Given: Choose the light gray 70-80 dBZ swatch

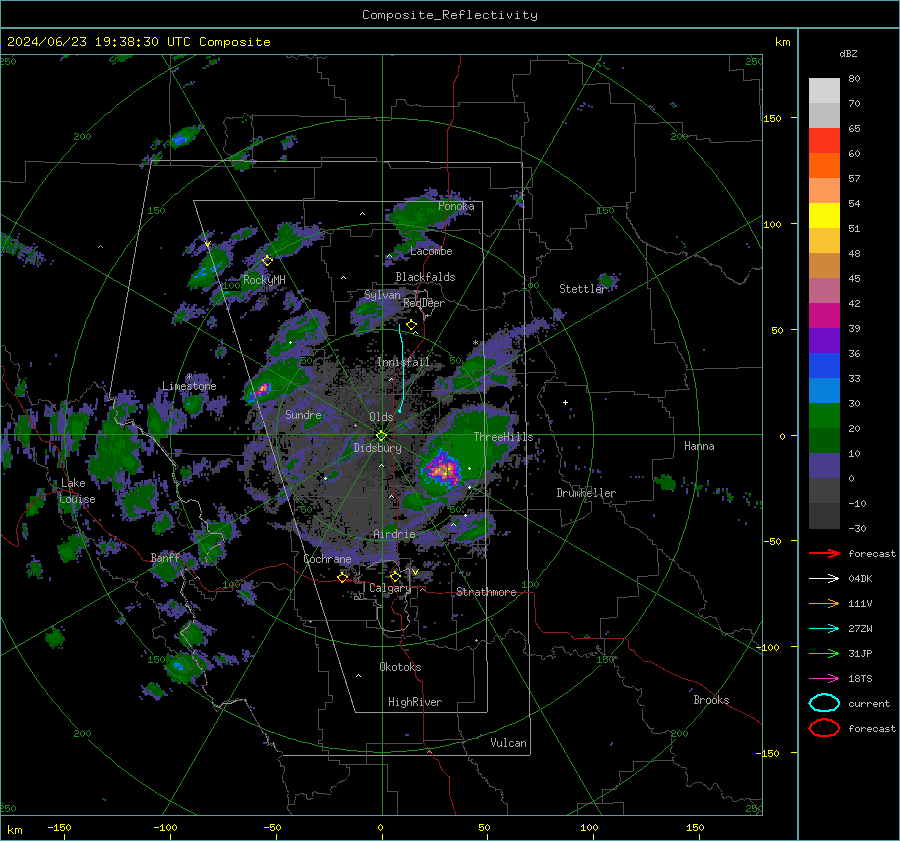Looking at the screenshot, I should [824, 91].
